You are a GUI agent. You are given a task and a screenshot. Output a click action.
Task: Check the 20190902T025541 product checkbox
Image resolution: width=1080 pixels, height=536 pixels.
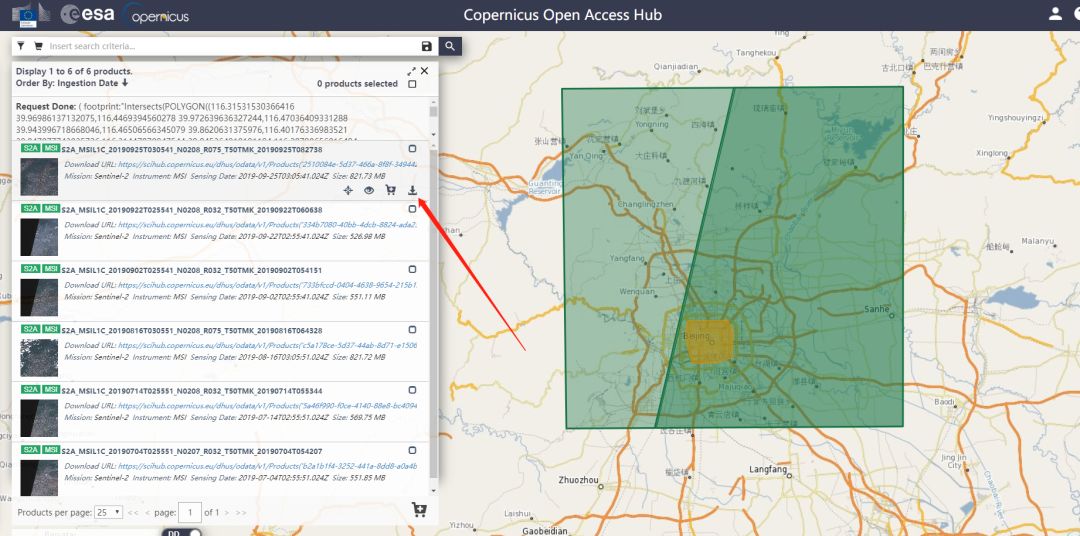pos(412,269)
